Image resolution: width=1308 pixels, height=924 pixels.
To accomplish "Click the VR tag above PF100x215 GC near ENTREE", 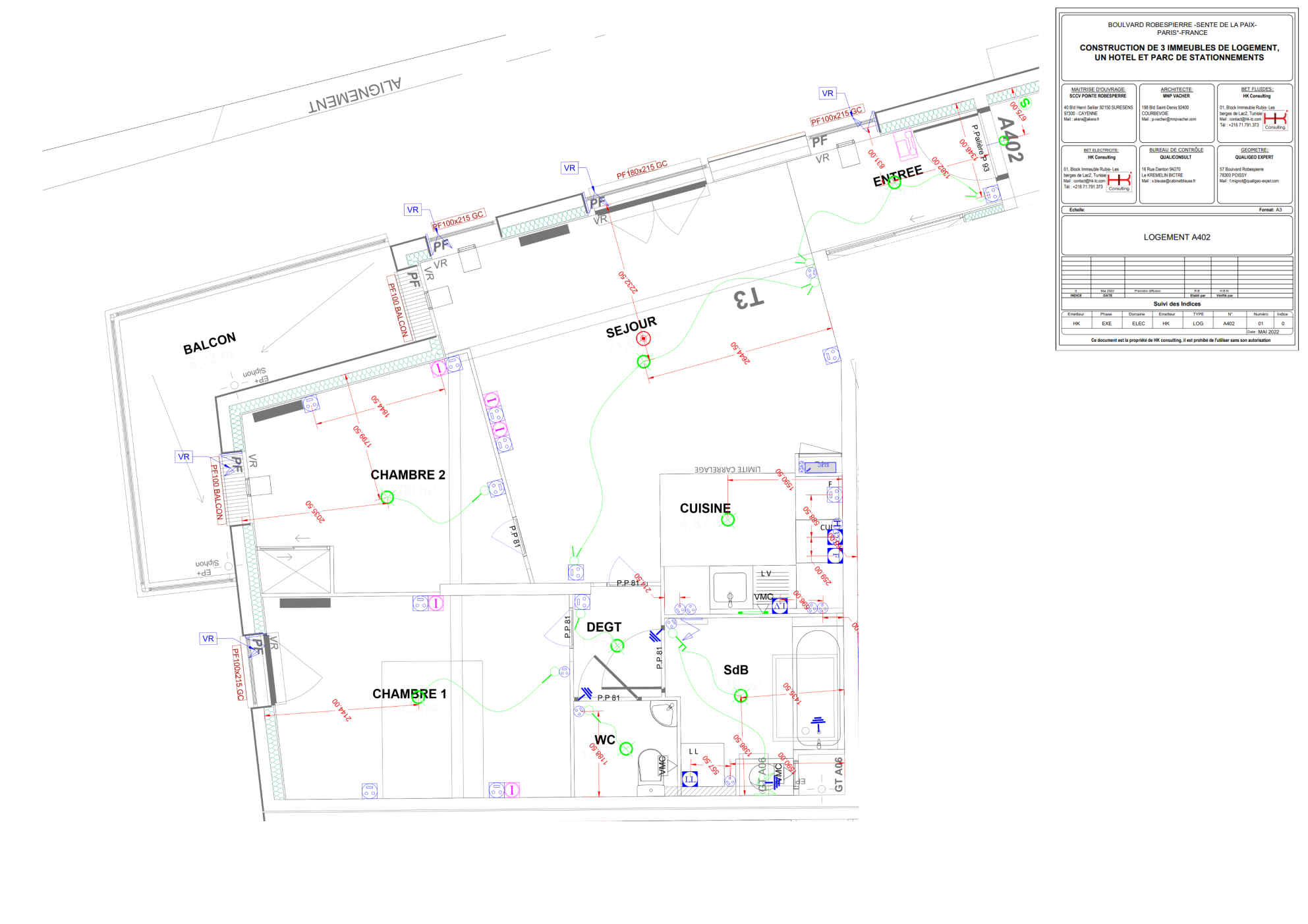I will [x=828, y=94].
